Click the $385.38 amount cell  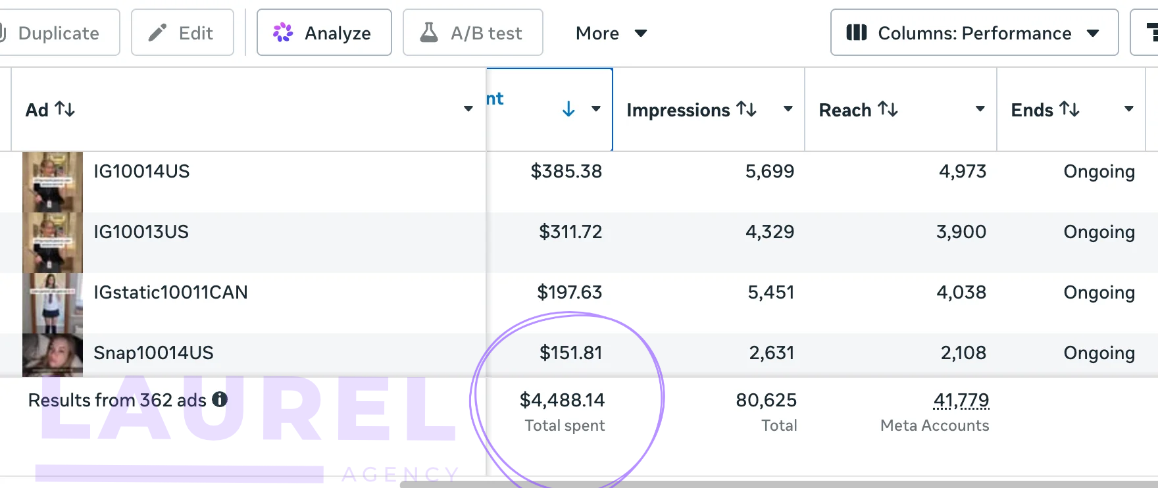pyautogui.click(x=566, y=172)
